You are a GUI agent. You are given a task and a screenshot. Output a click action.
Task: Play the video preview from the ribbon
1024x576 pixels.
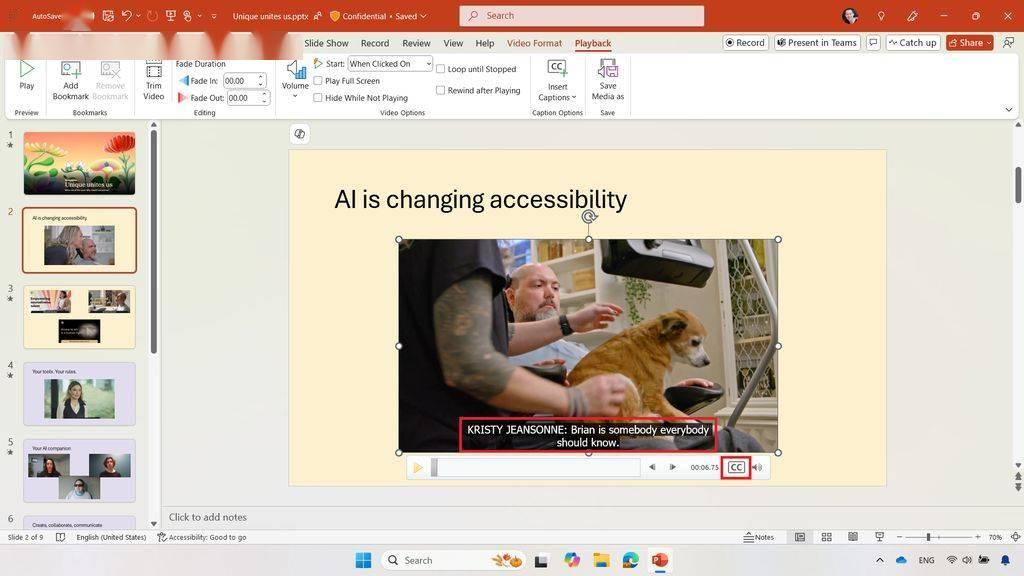click(x=26, y=75)
